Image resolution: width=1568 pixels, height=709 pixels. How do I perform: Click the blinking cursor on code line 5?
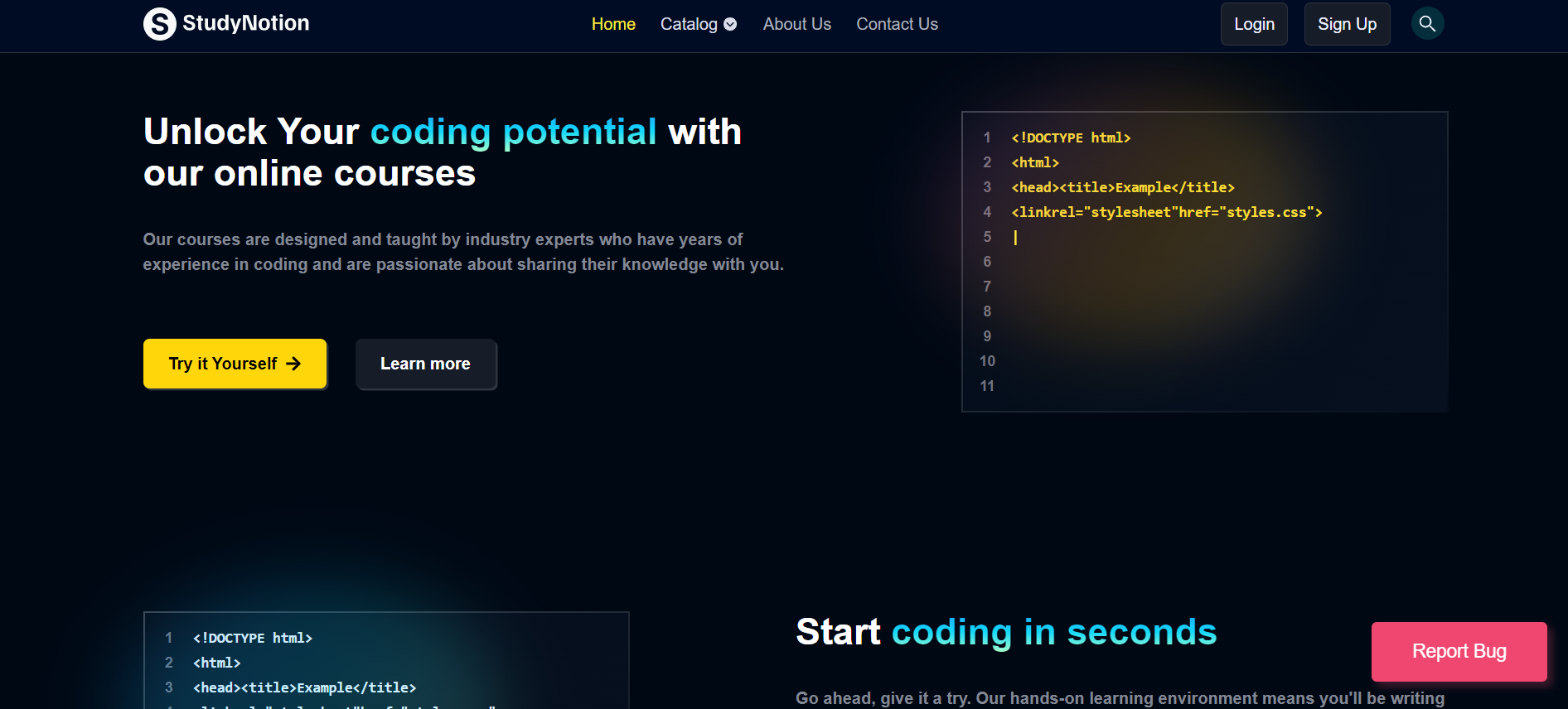coord(1015,238)
